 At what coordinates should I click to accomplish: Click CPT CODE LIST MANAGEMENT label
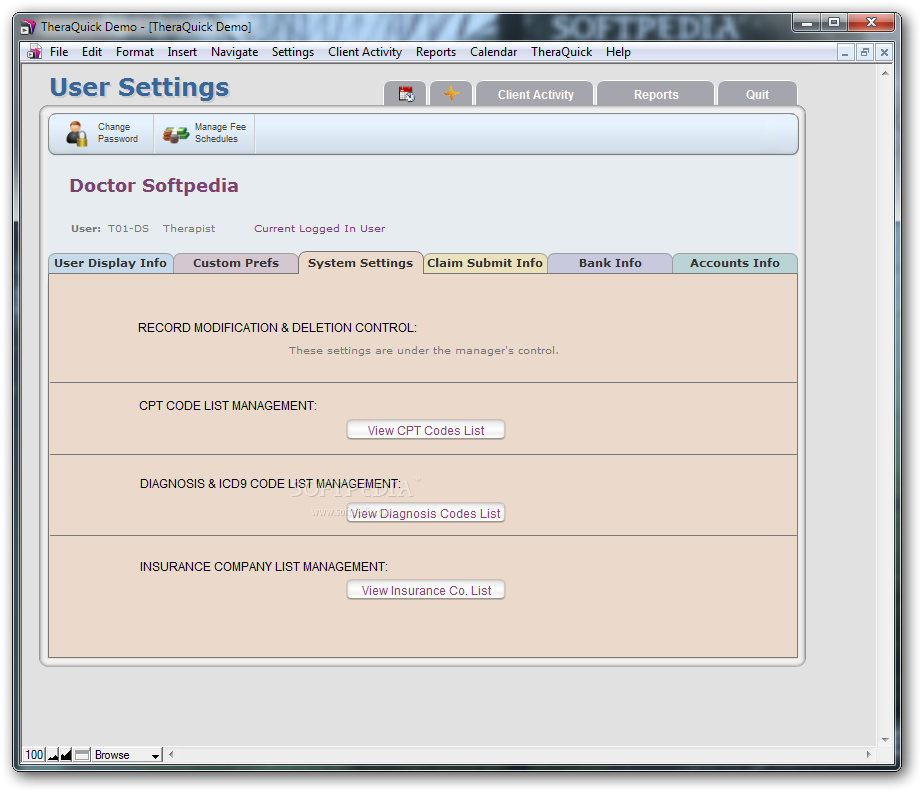click(x=228, y=406)
